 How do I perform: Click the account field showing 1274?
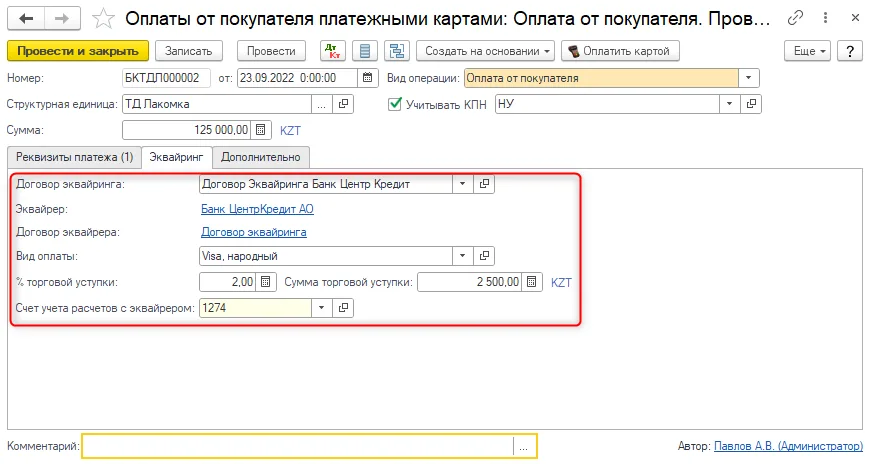(x=255, y=307)
